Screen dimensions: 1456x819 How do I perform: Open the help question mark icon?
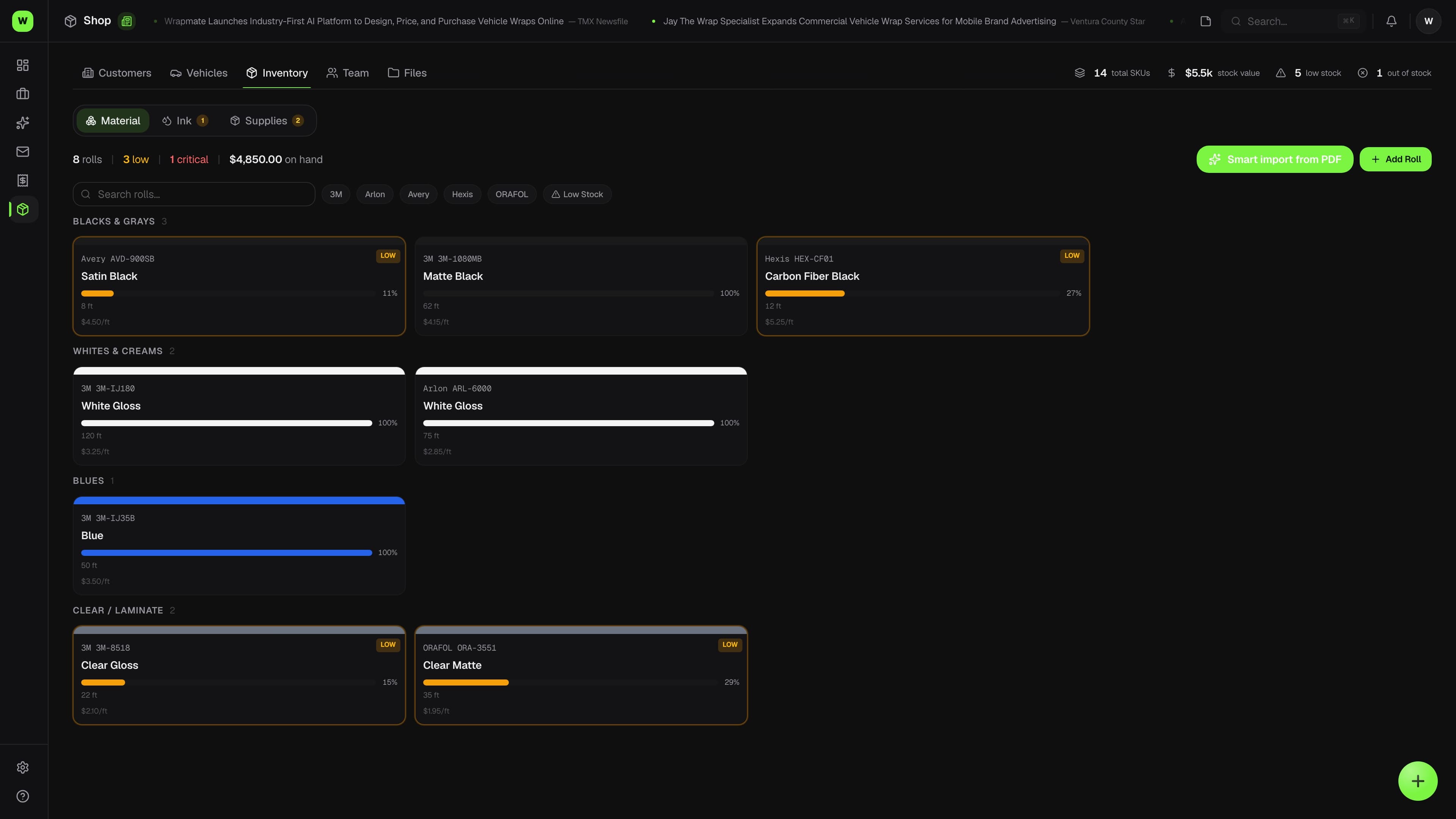pyautogui.click(x=23, y=796)
